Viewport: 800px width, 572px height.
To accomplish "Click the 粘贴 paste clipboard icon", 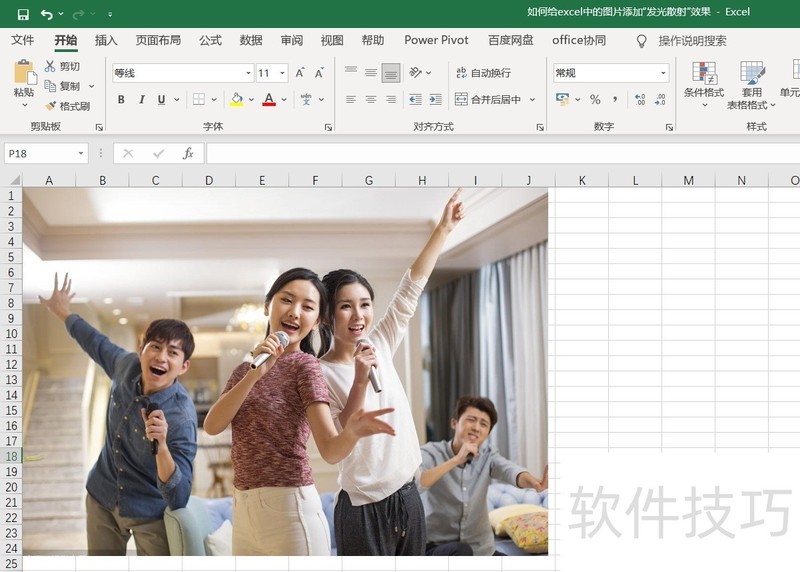I will tap(24, 72).
